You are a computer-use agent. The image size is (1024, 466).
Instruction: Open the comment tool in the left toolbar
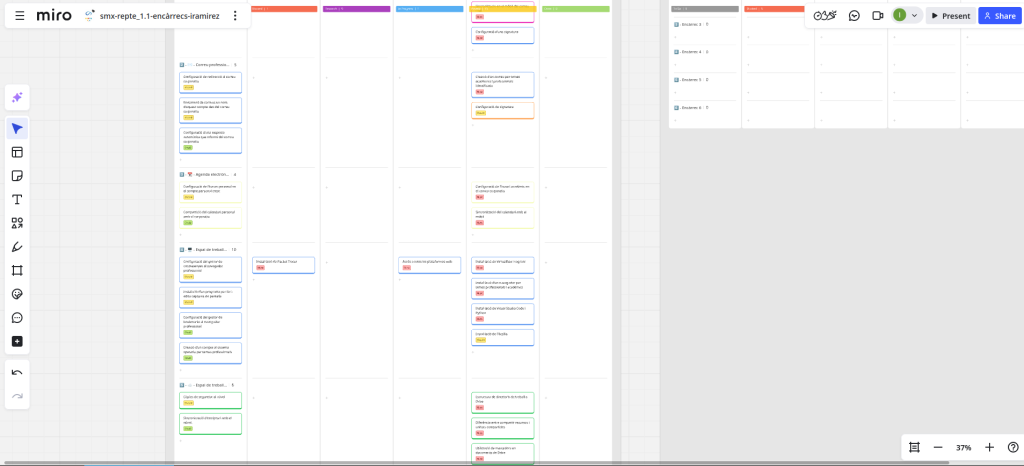[17, 318]
